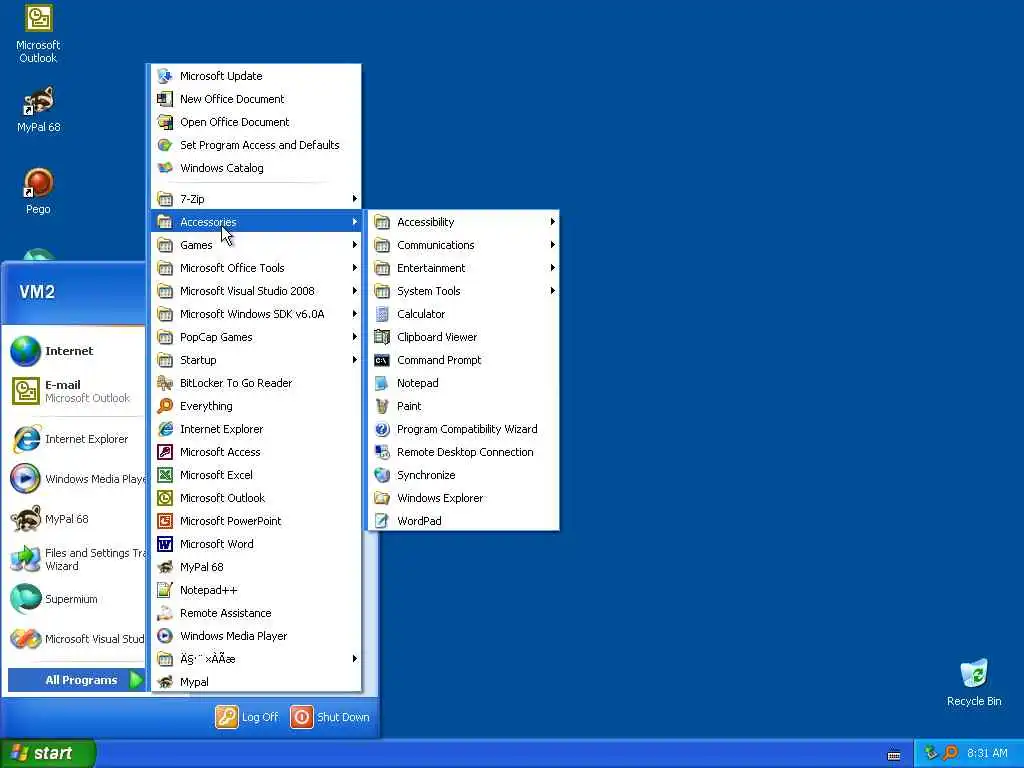Open the Calculator icon in Accessories
The width and height of the screenshot is (1024, 768).
click(x=382, y=314)
